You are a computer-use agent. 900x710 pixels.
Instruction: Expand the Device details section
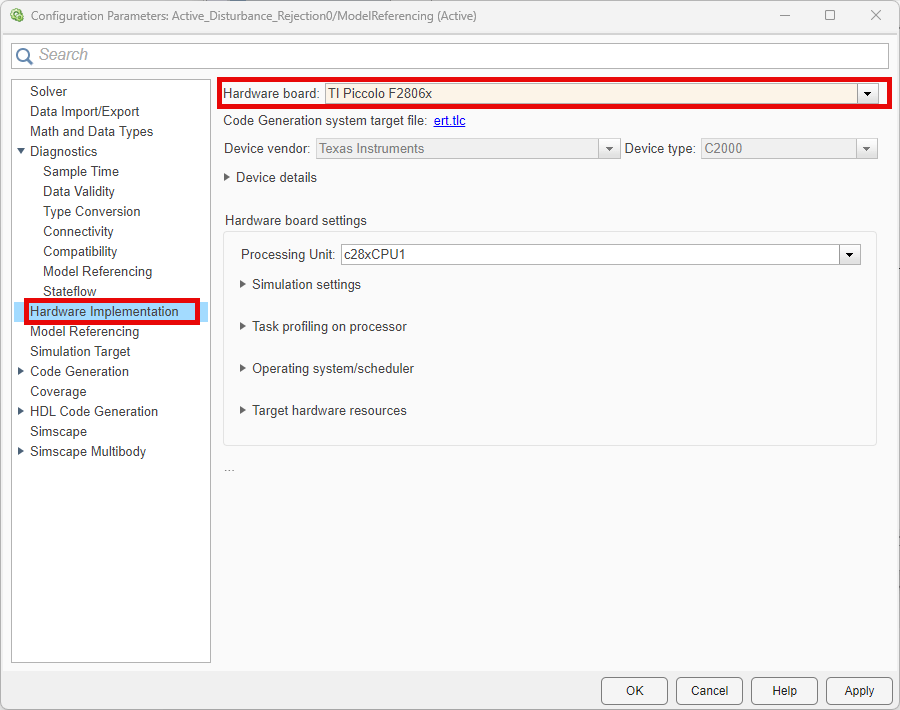[x=228, y=178]
